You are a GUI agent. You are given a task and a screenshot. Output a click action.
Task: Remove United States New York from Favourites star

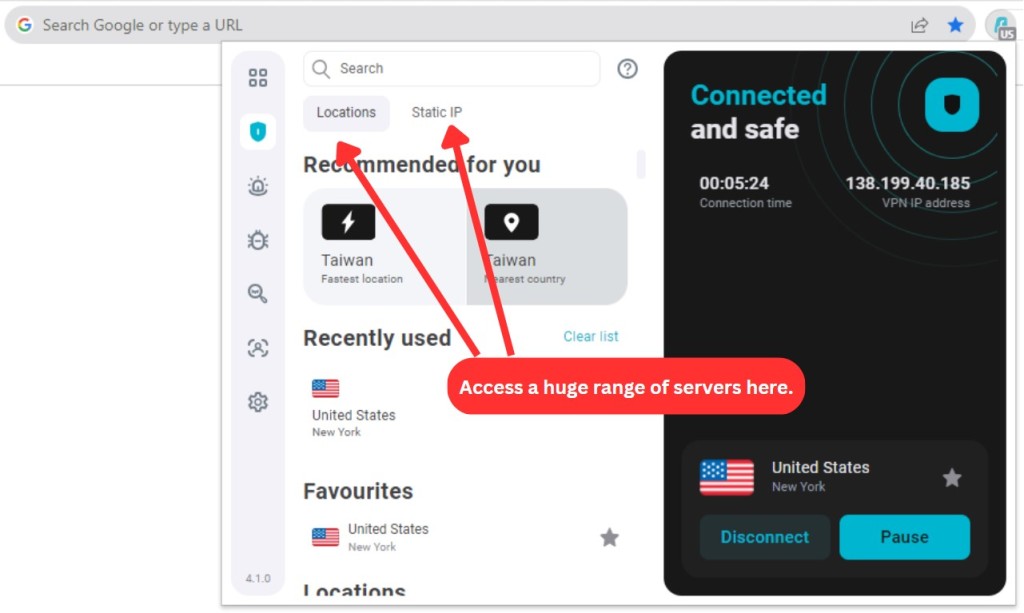pyautogui.click(x=609, y=537)
